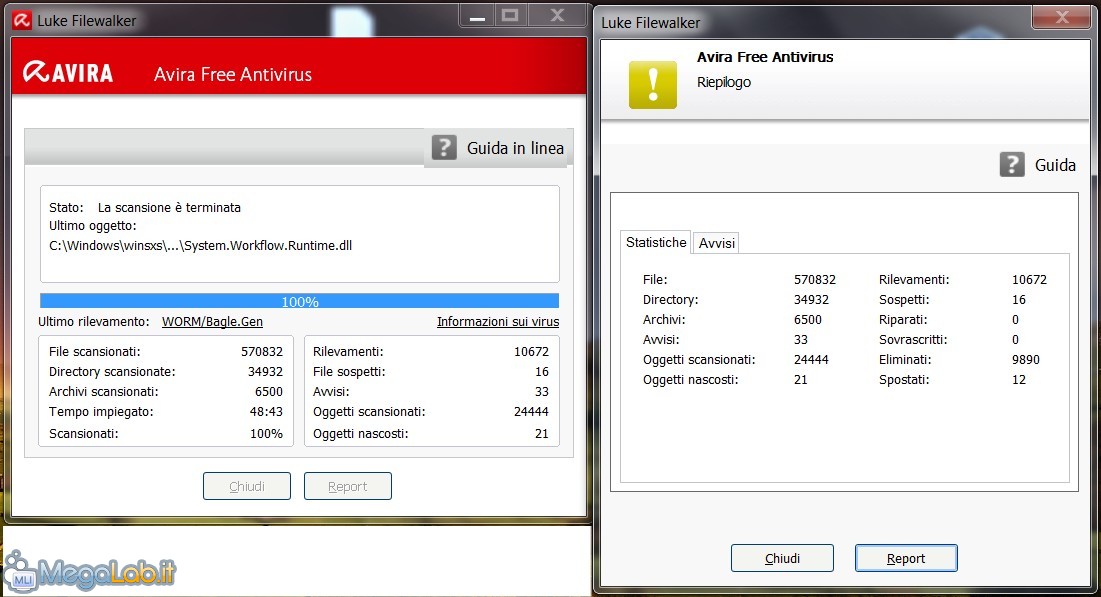Image resolution: width=1101 pixels, height=597 pixels.
Task: Click the 'Riepilogo' heading text
Action: [x=724, y=82]
